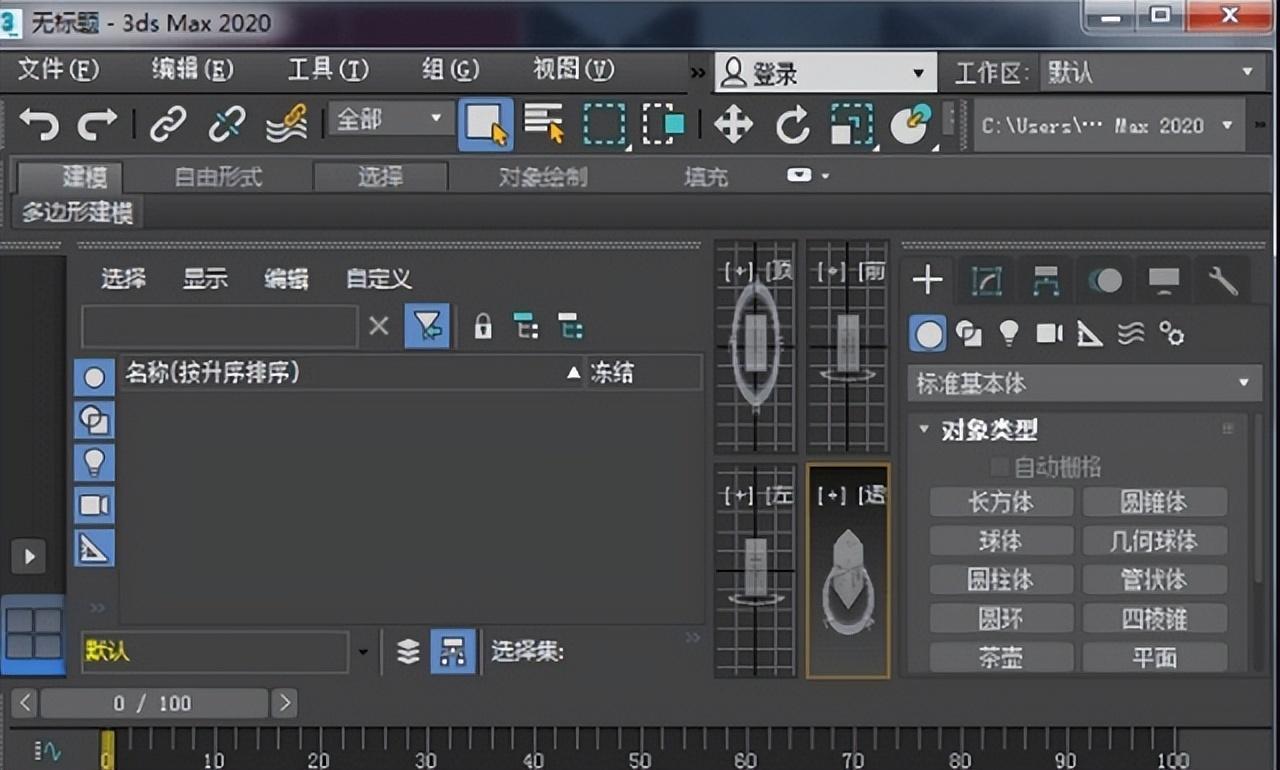Open Select by Name icon

pos(541,123)
